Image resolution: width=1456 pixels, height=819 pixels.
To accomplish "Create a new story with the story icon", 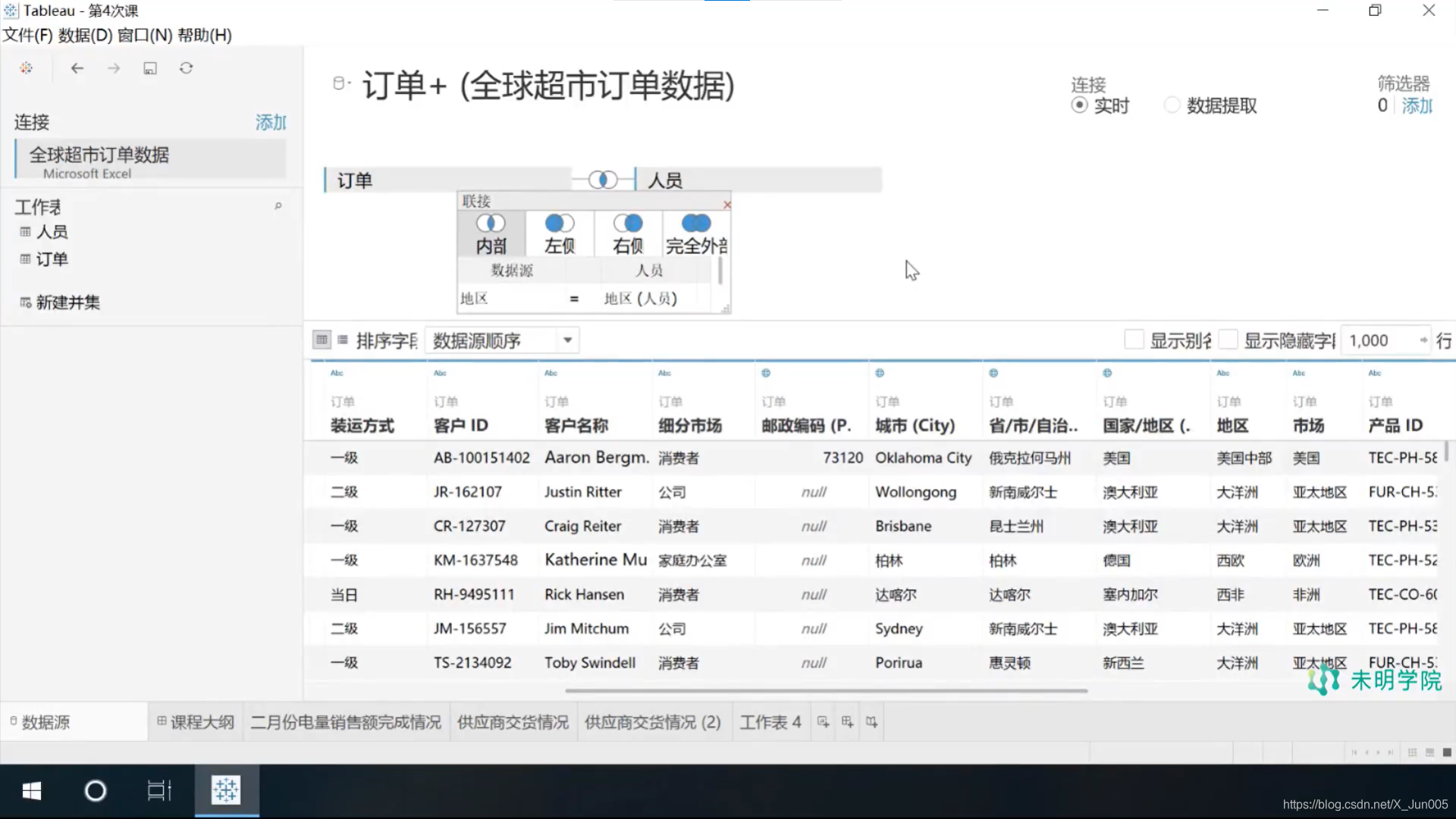I will tap(871, 721).
